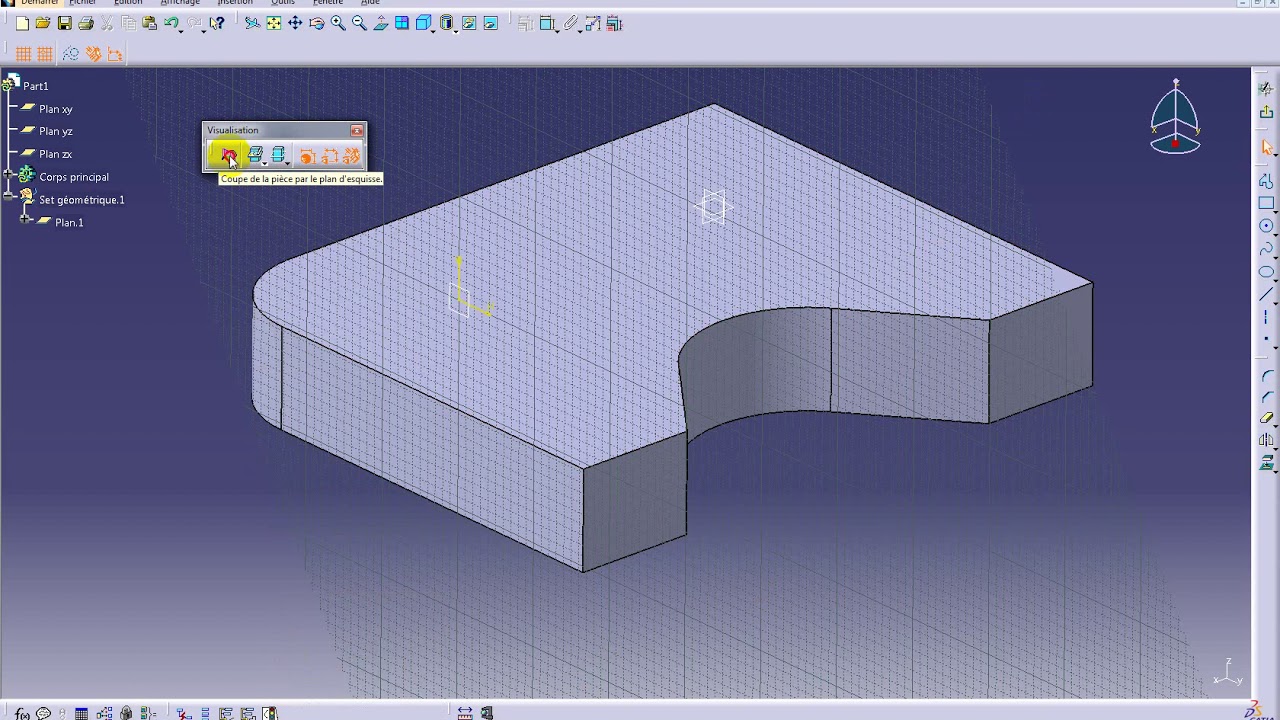
Task: Click the Select arrow tool
Action: pos(1266,148)
